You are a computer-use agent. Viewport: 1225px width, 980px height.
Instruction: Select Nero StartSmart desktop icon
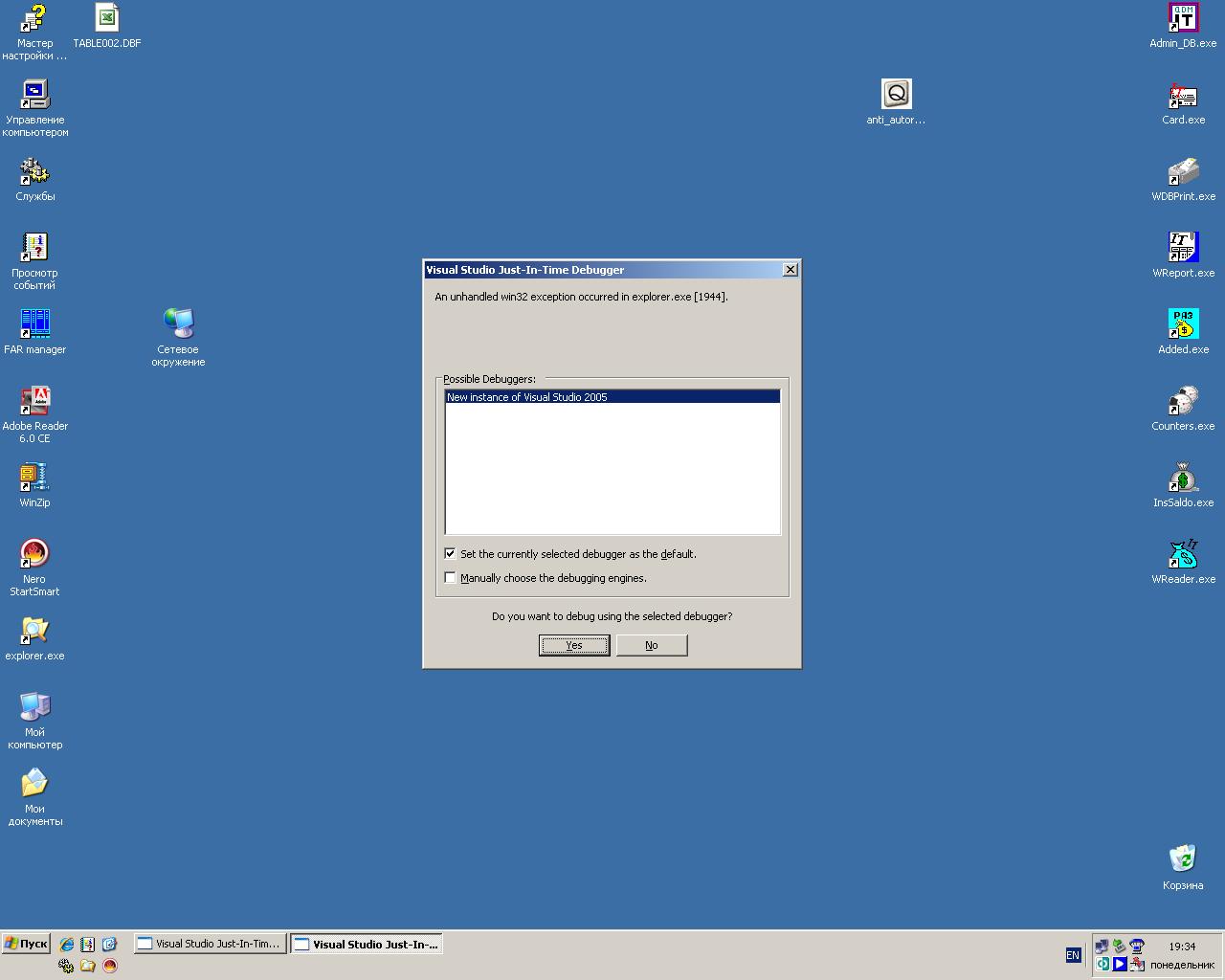[34, 554]
